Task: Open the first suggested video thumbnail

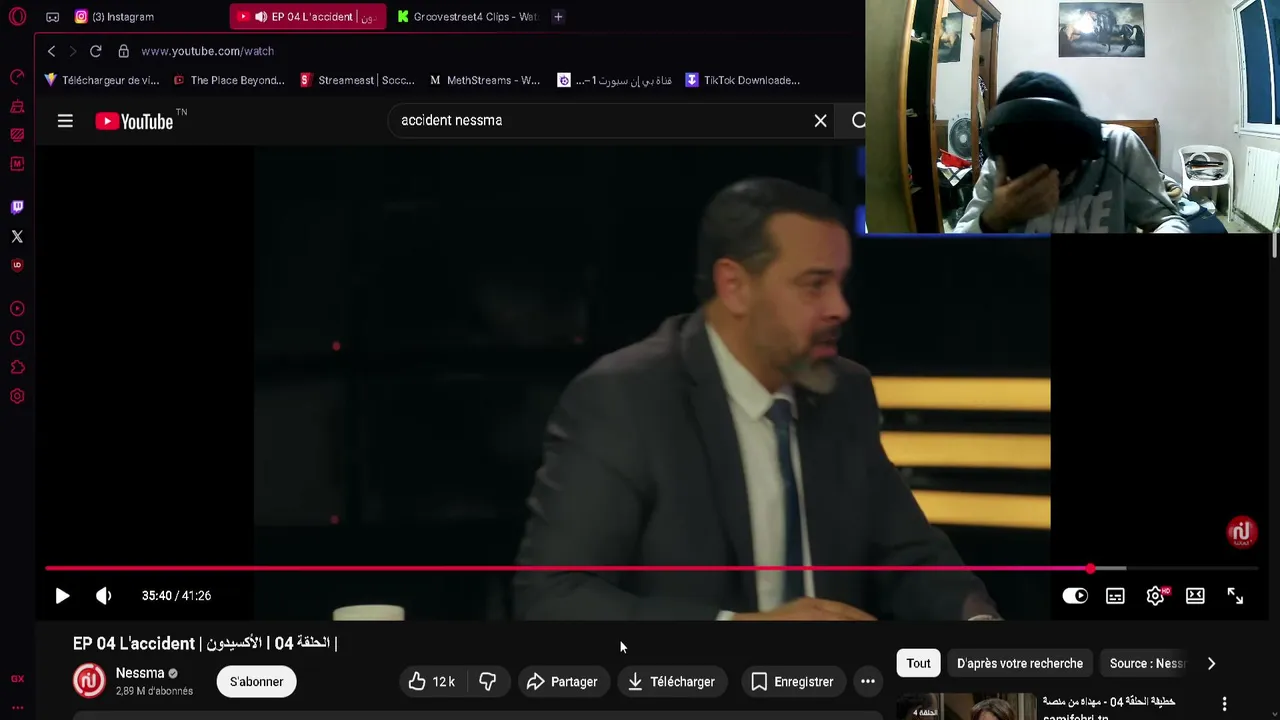Action: 966,706
